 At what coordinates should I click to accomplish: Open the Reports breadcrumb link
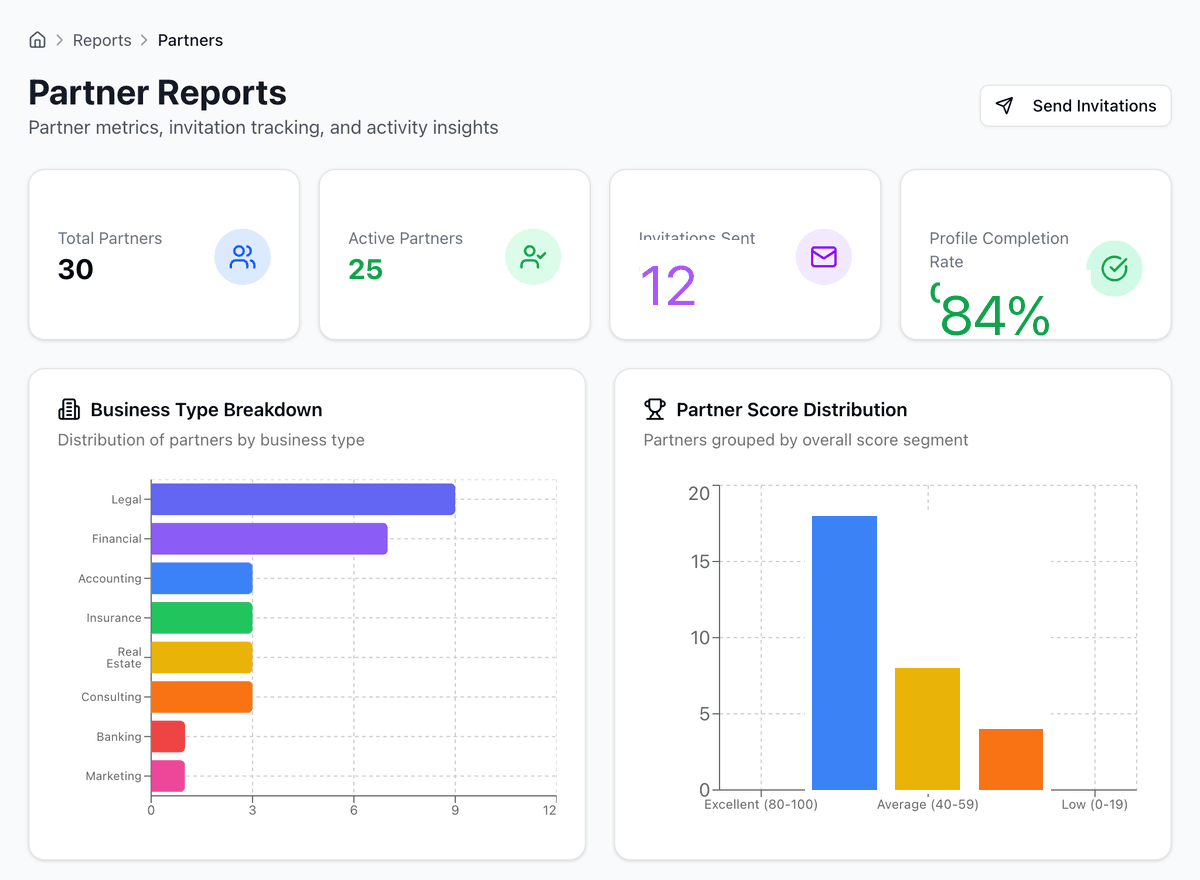[102, 40]
